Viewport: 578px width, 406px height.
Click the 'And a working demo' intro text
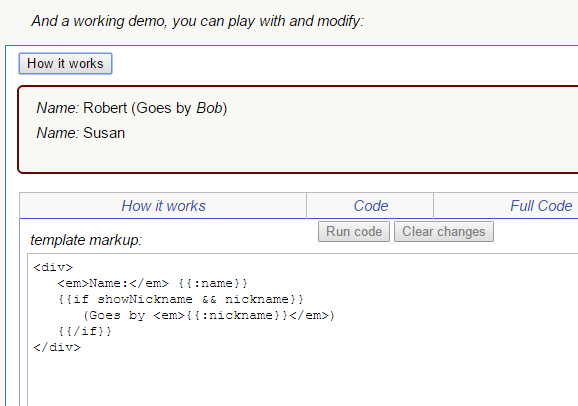pos(198,21)
